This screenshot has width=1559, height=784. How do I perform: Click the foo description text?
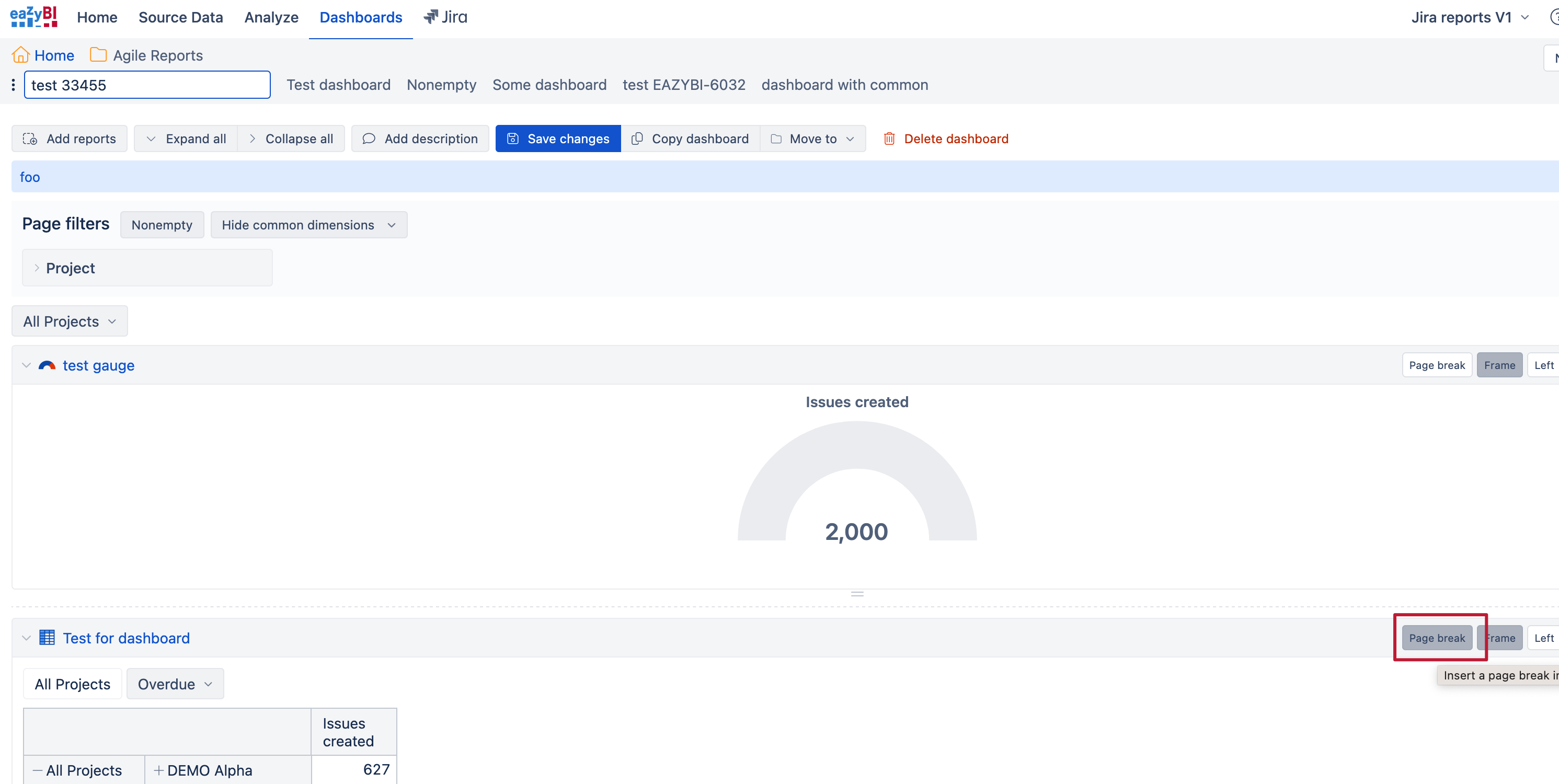click(x=30, y=177)
